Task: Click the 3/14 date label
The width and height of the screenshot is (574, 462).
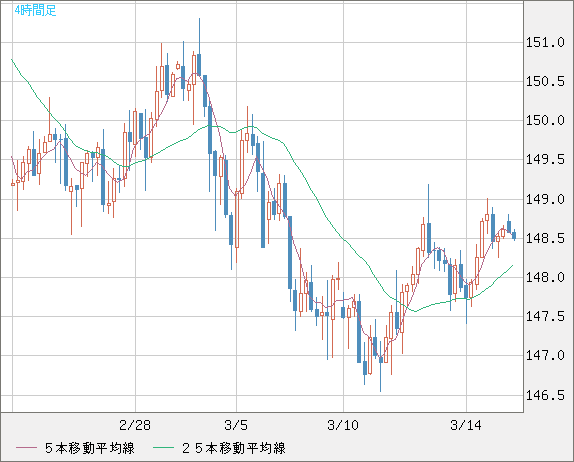Action: click(466, 425)
